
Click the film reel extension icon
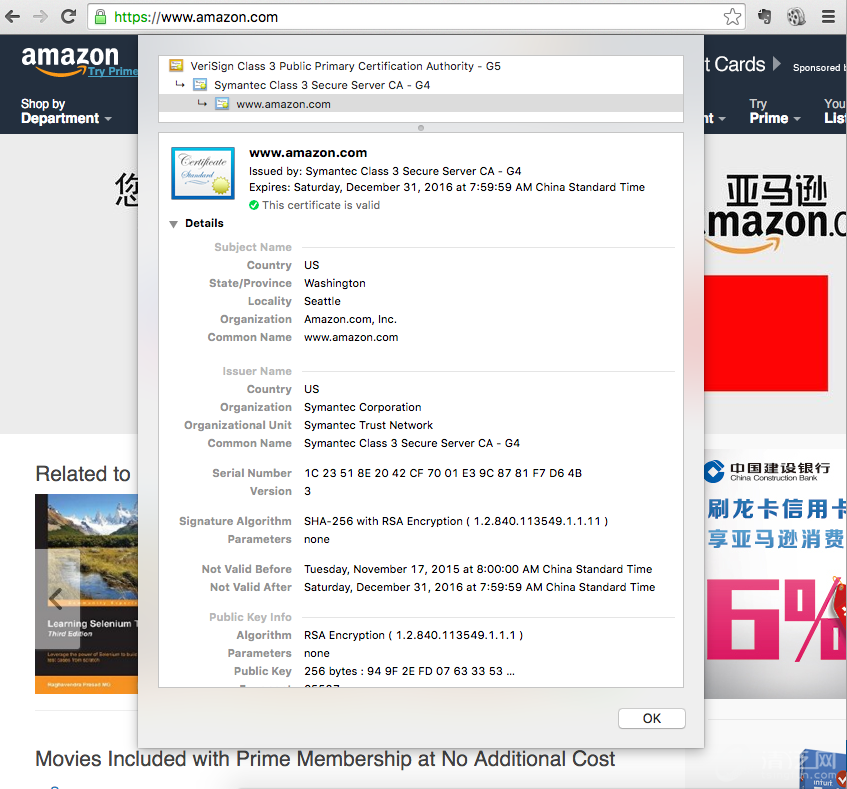click(796, 17)
